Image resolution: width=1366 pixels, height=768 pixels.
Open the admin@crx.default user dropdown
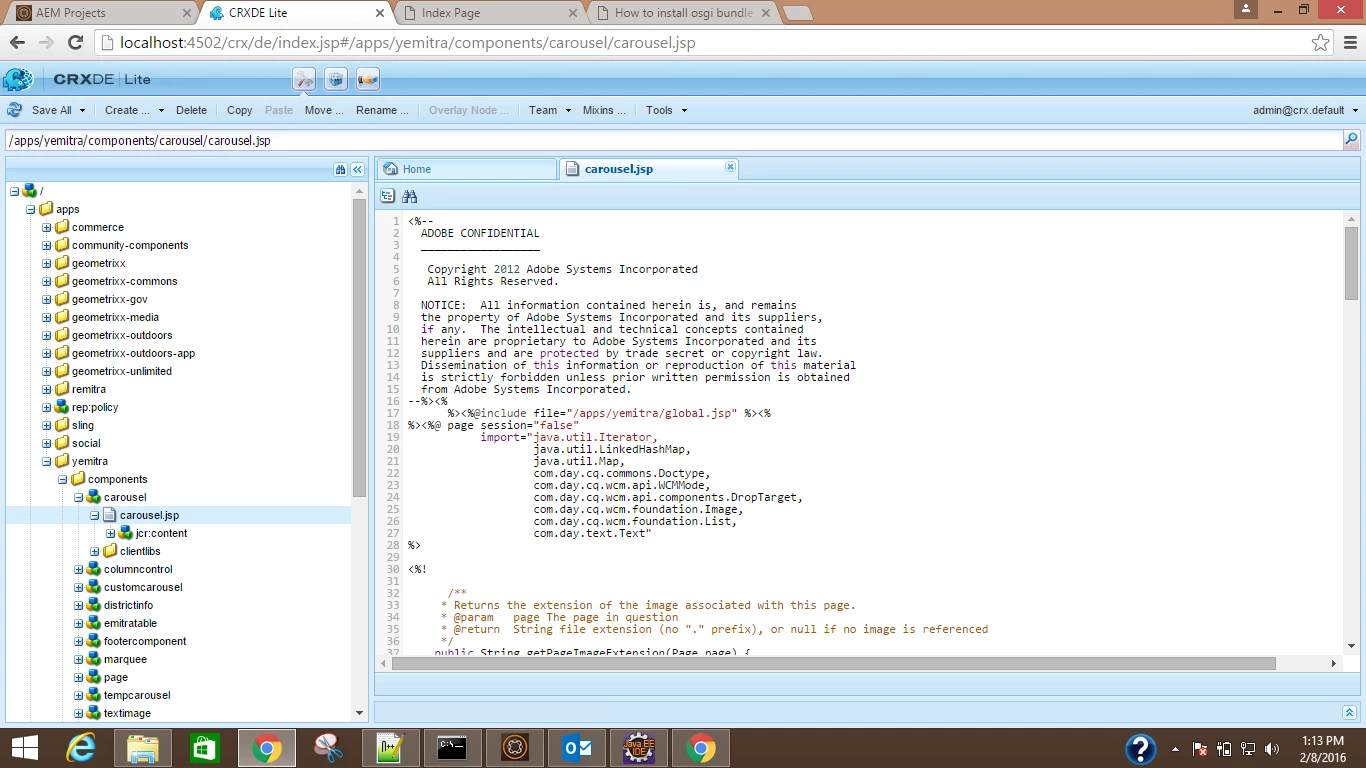point(1305,110)
